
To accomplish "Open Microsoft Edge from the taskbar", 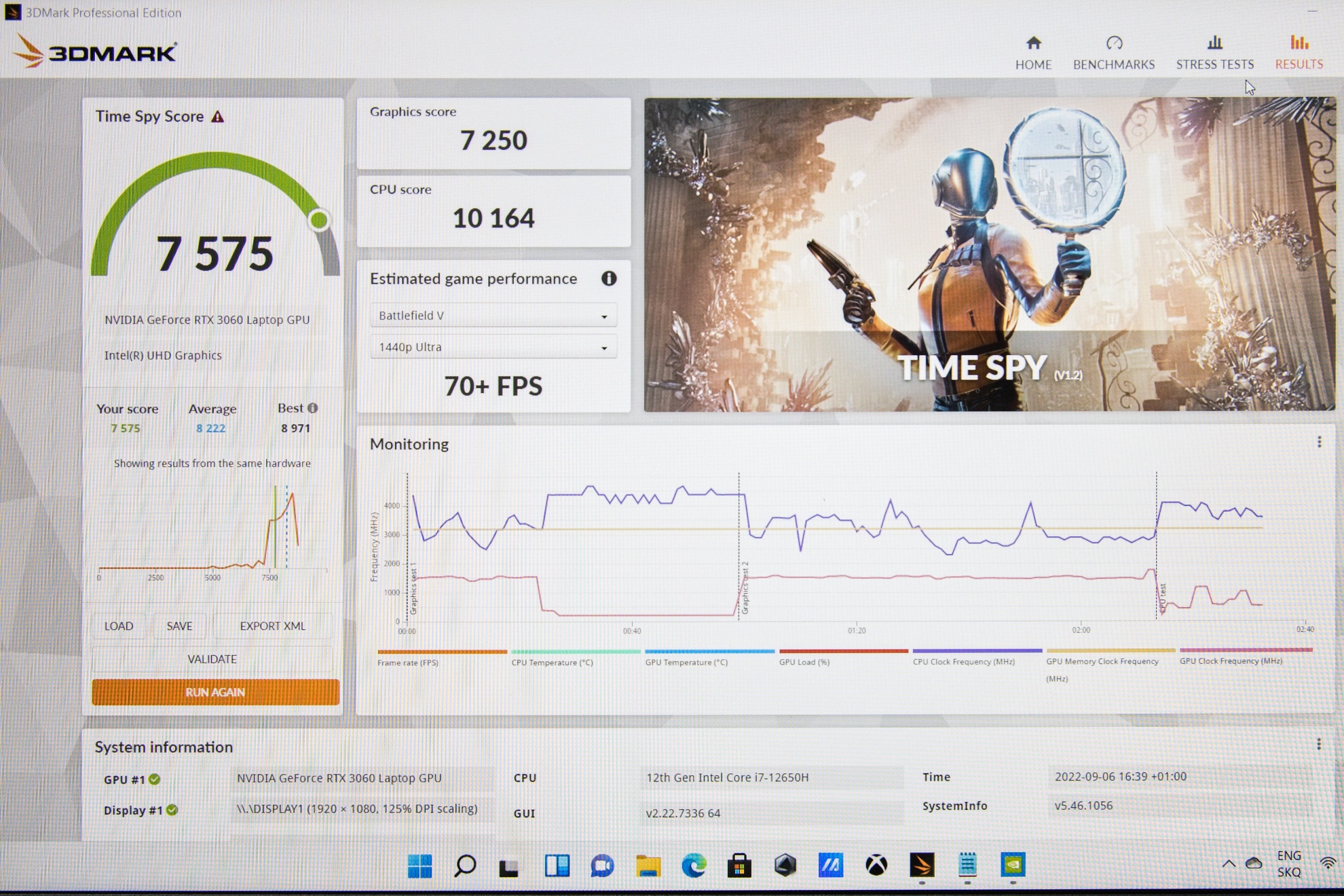I will point(694,865).
